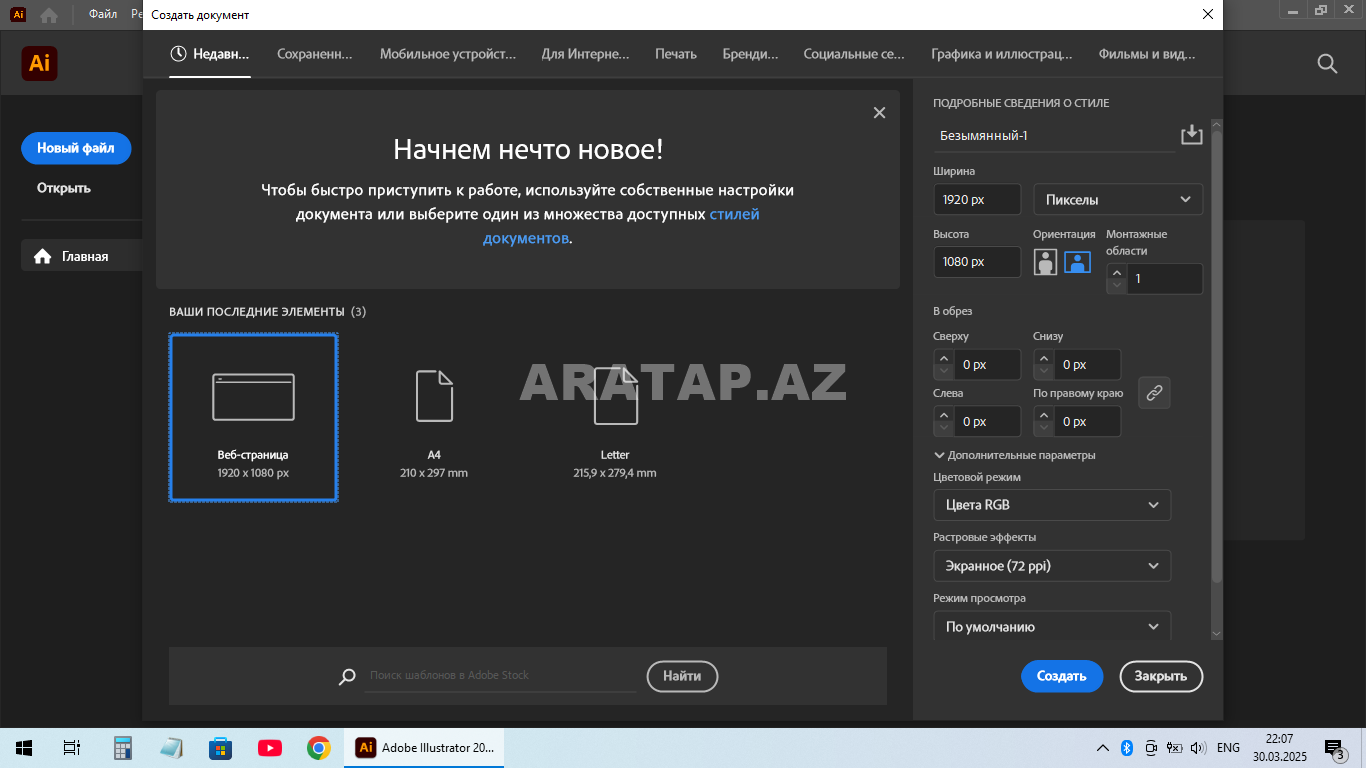Click the Веб-страница preset browser icon
The image size is (1366, 768).
coord(253,396)
